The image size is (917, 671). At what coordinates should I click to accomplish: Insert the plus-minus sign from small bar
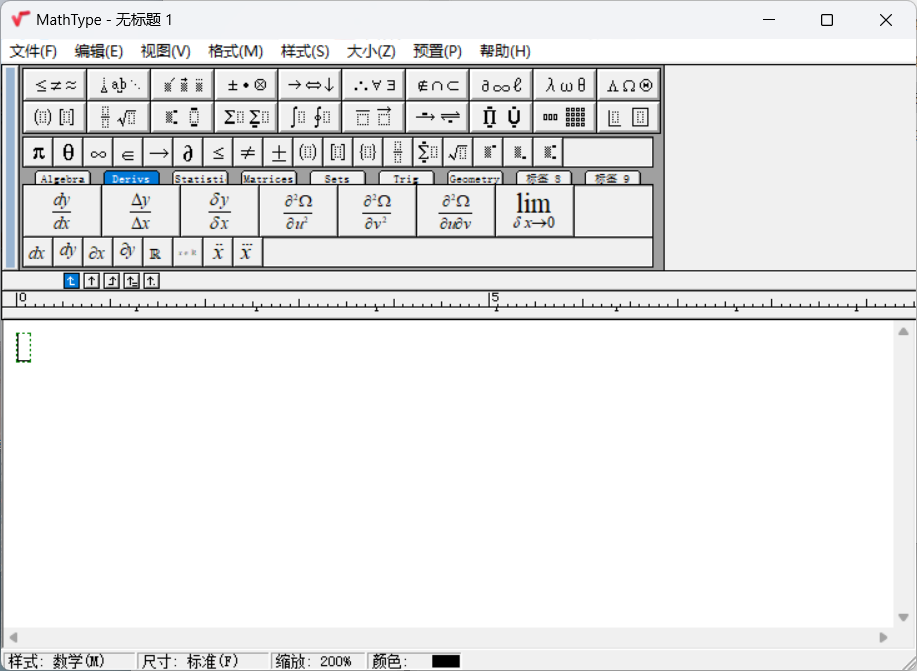(x=278, y=153)
